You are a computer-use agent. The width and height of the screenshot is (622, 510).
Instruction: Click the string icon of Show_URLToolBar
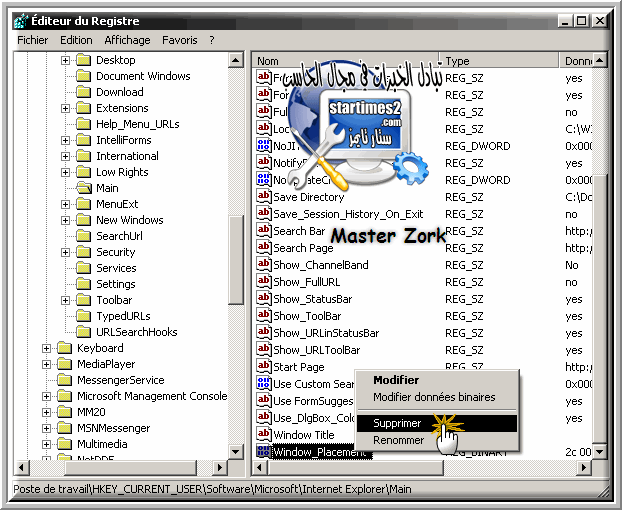(264, 349)
